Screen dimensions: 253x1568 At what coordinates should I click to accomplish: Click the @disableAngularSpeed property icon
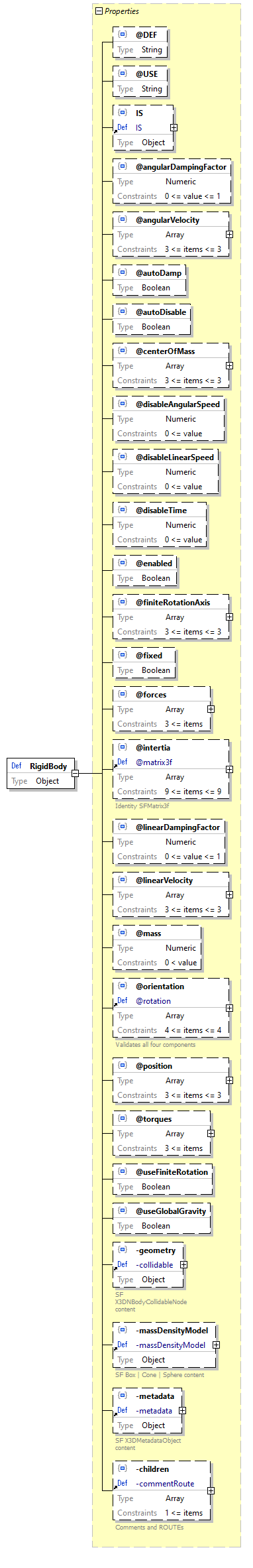(x=123, y=404)
